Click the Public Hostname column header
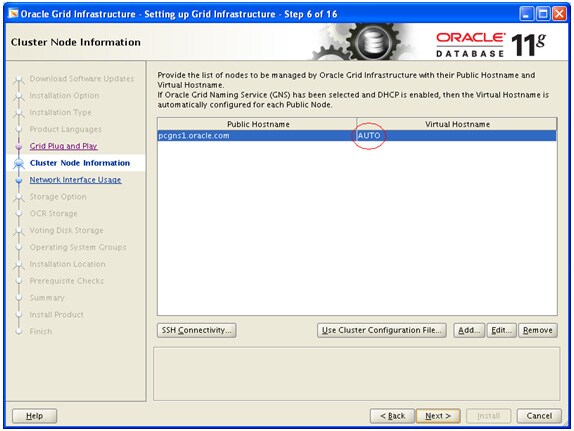 (257, 124)
